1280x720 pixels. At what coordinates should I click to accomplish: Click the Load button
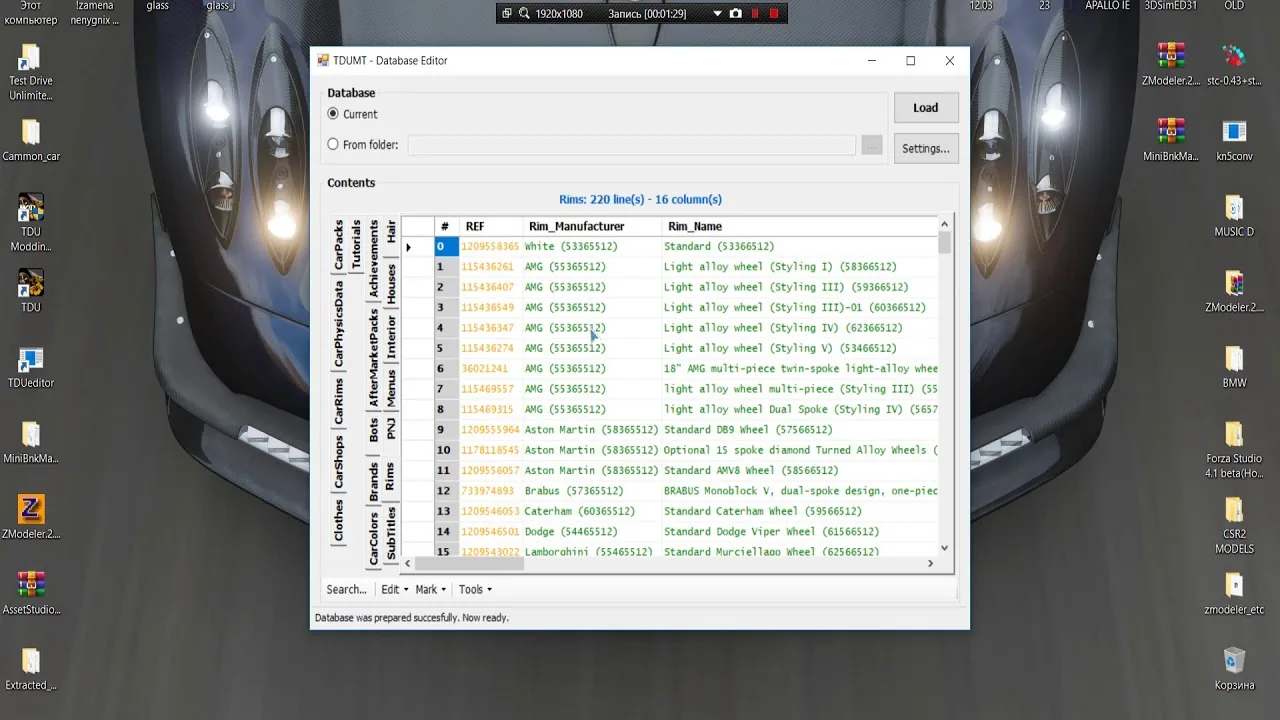tap(925, 108)
